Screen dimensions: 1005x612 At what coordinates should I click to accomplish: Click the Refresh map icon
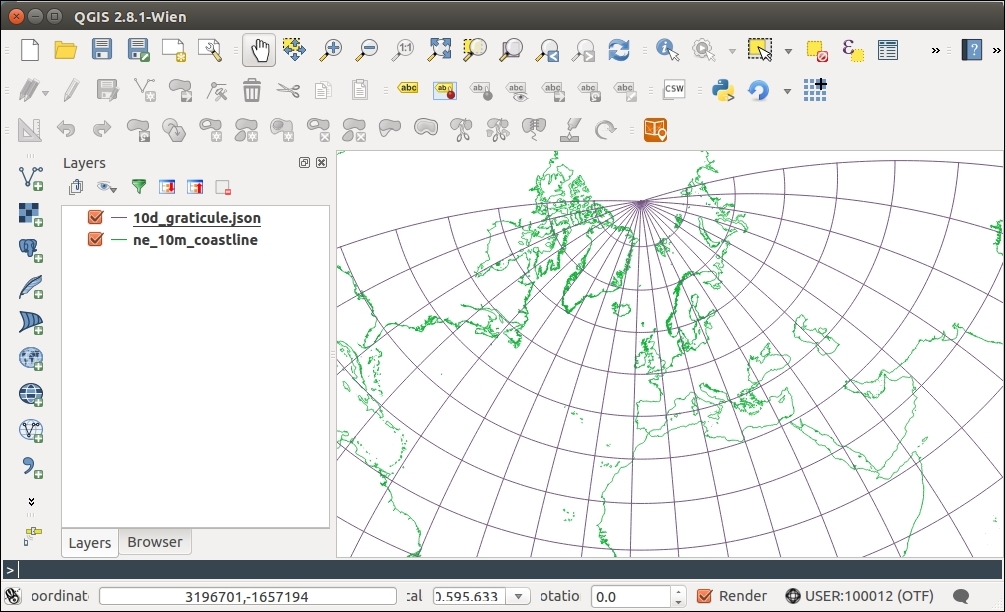point(619,49)
